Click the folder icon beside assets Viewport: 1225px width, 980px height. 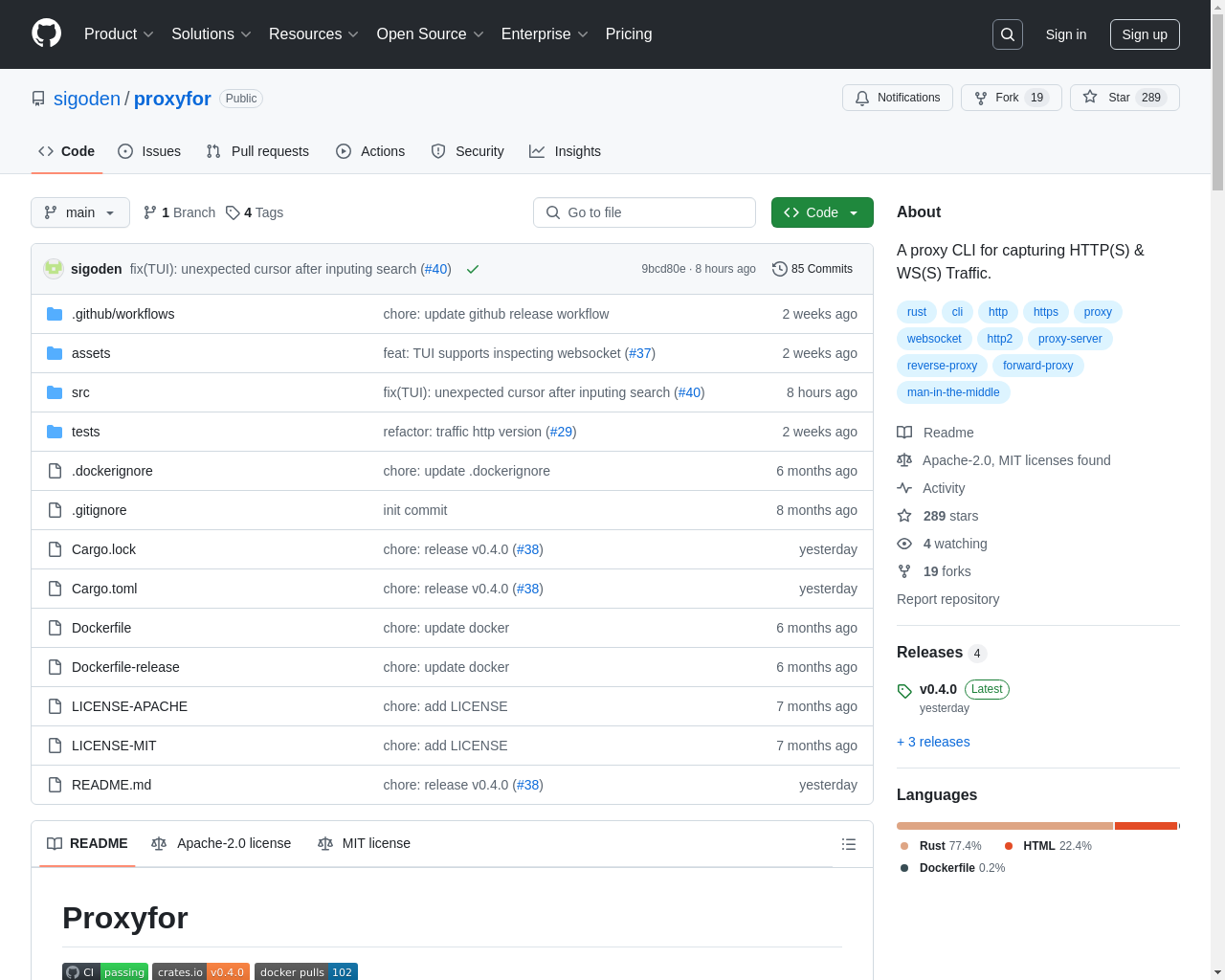pos(55,353)
